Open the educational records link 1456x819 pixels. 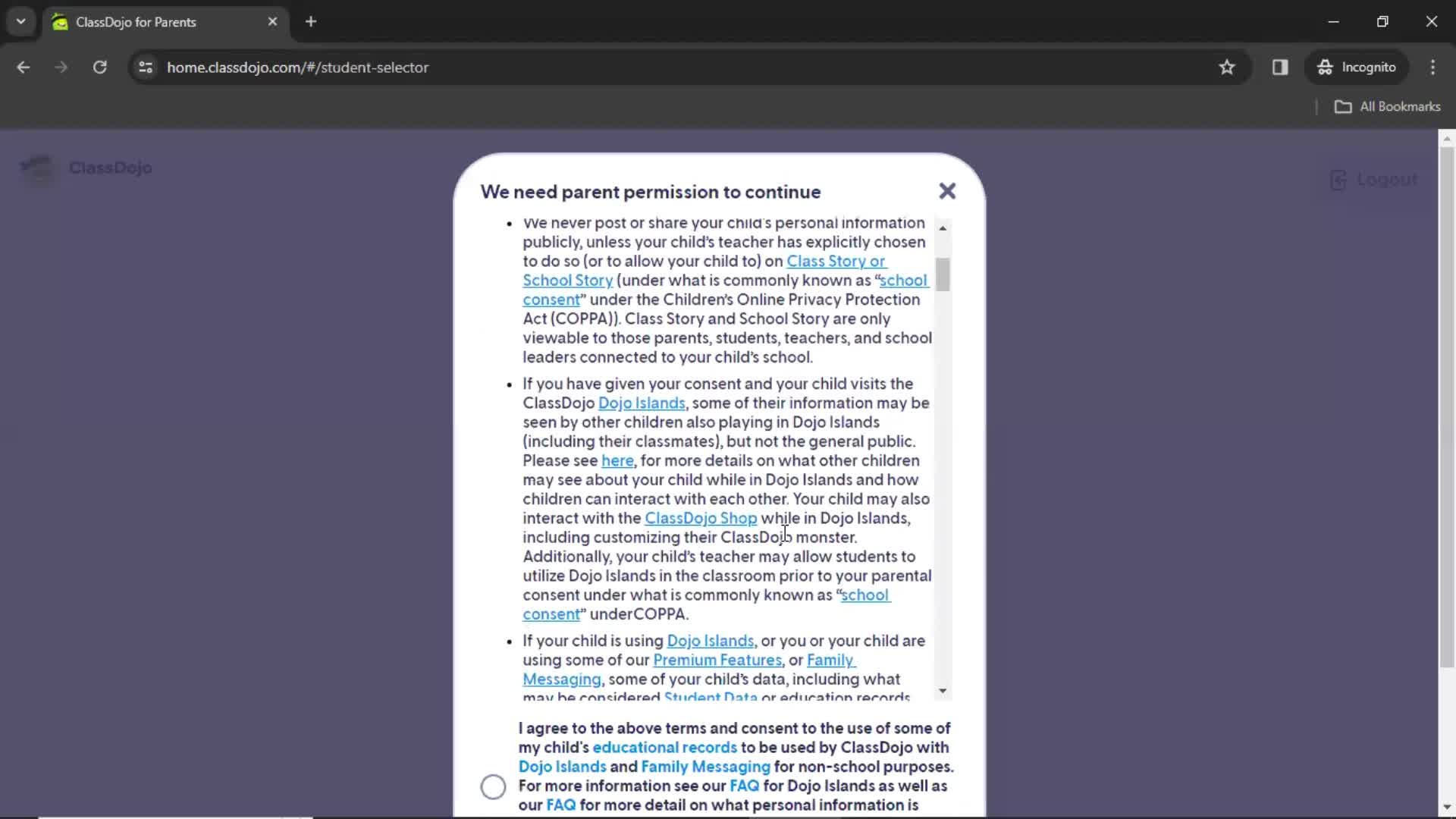click(664, 747)
